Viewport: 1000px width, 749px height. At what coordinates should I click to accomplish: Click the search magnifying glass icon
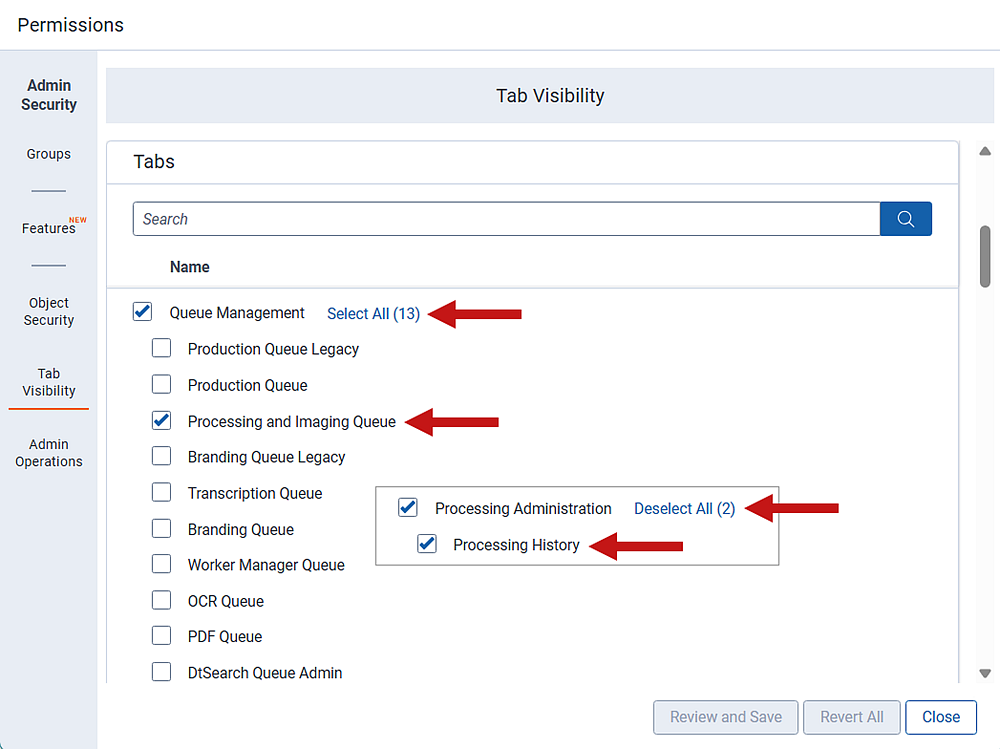tap(905, 218)
